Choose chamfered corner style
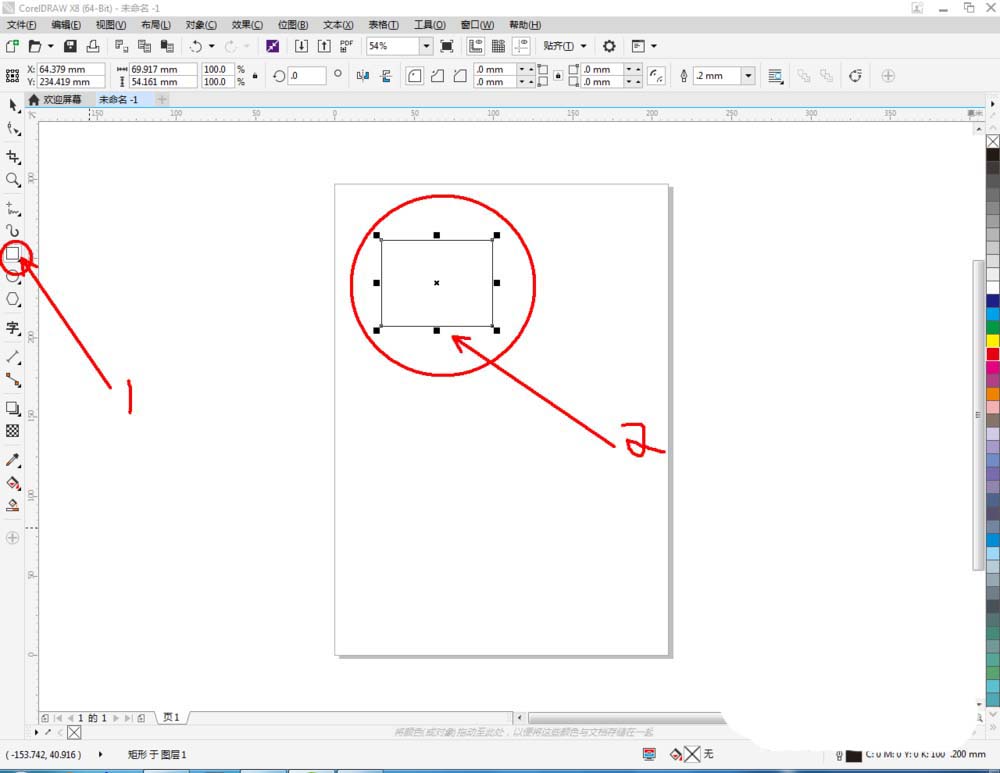This screenshot has width=1000, height=773. [460, 76]
